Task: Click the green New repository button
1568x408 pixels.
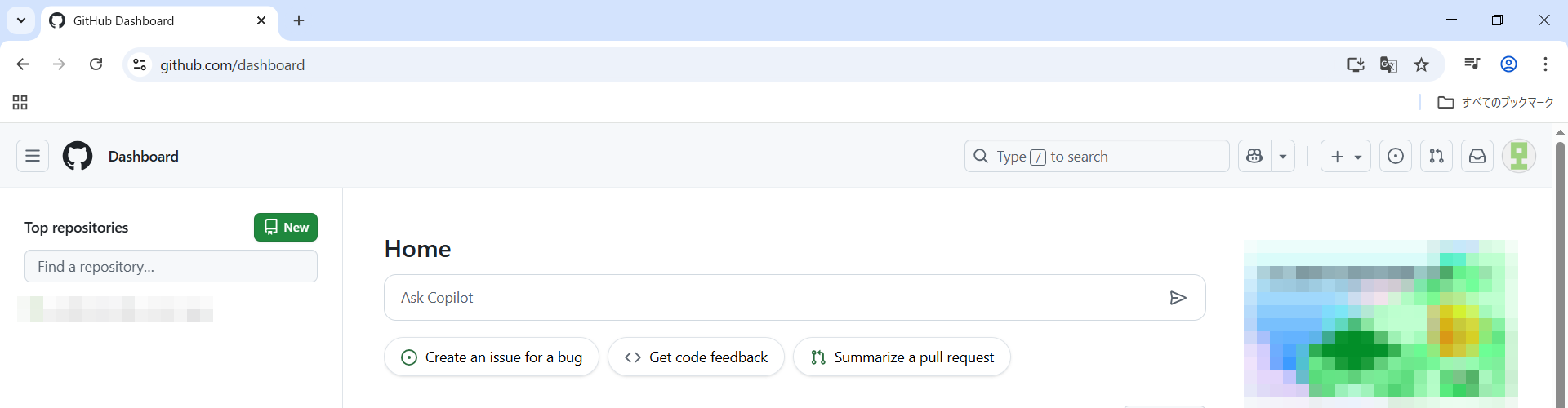Action: [x=286, y=228]
